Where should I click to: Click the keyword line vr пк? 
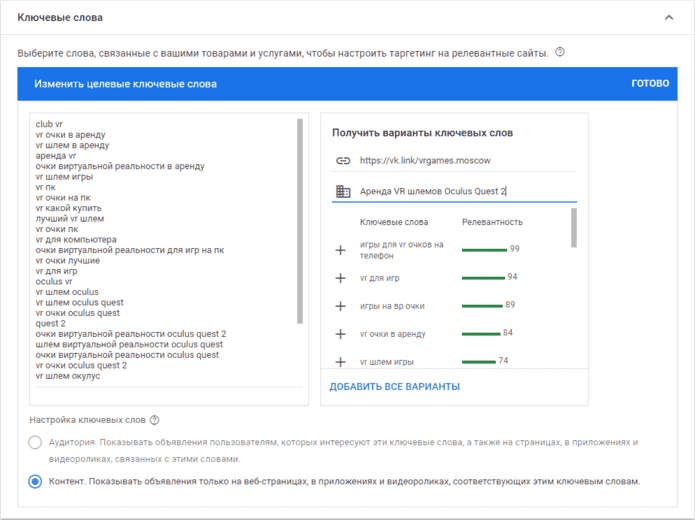coord(45,187)
